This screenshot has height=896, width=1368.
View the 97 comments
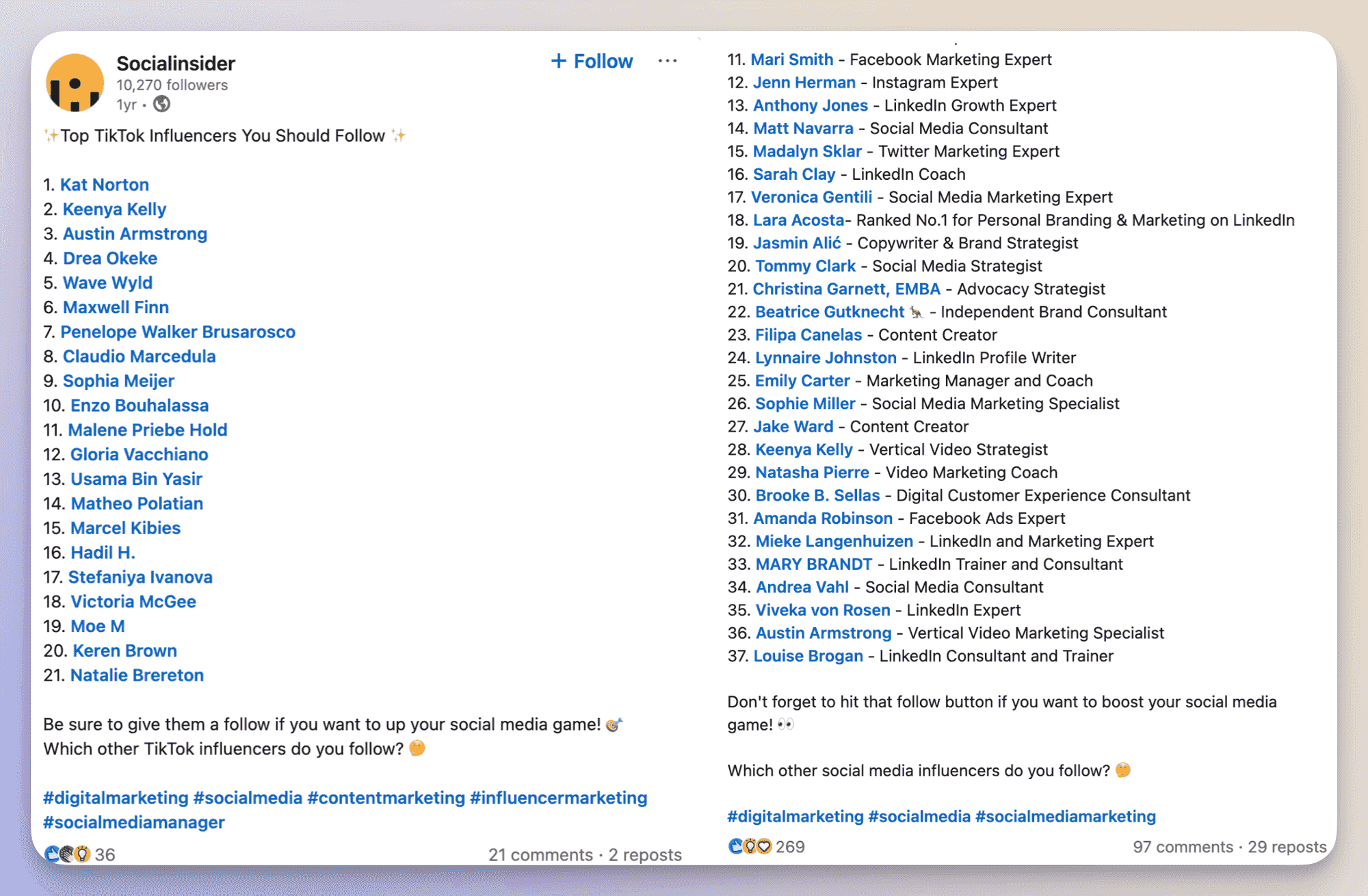click(x=1183, y=847)
